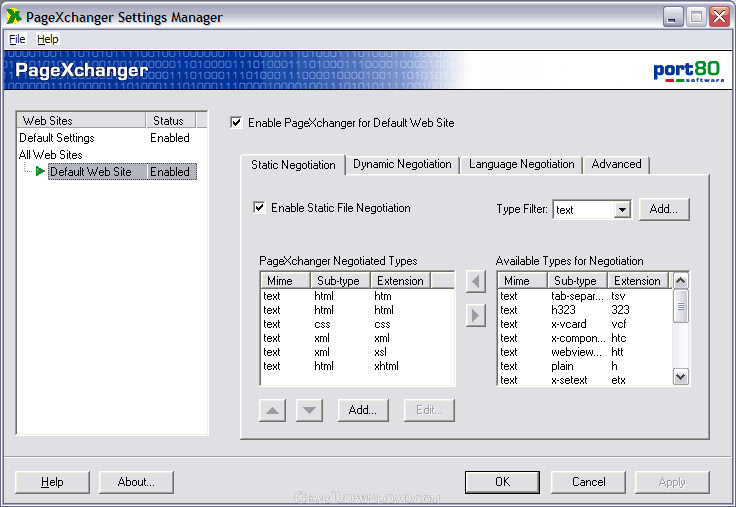Select available type x-setext etx row

(x=585, y=380)
